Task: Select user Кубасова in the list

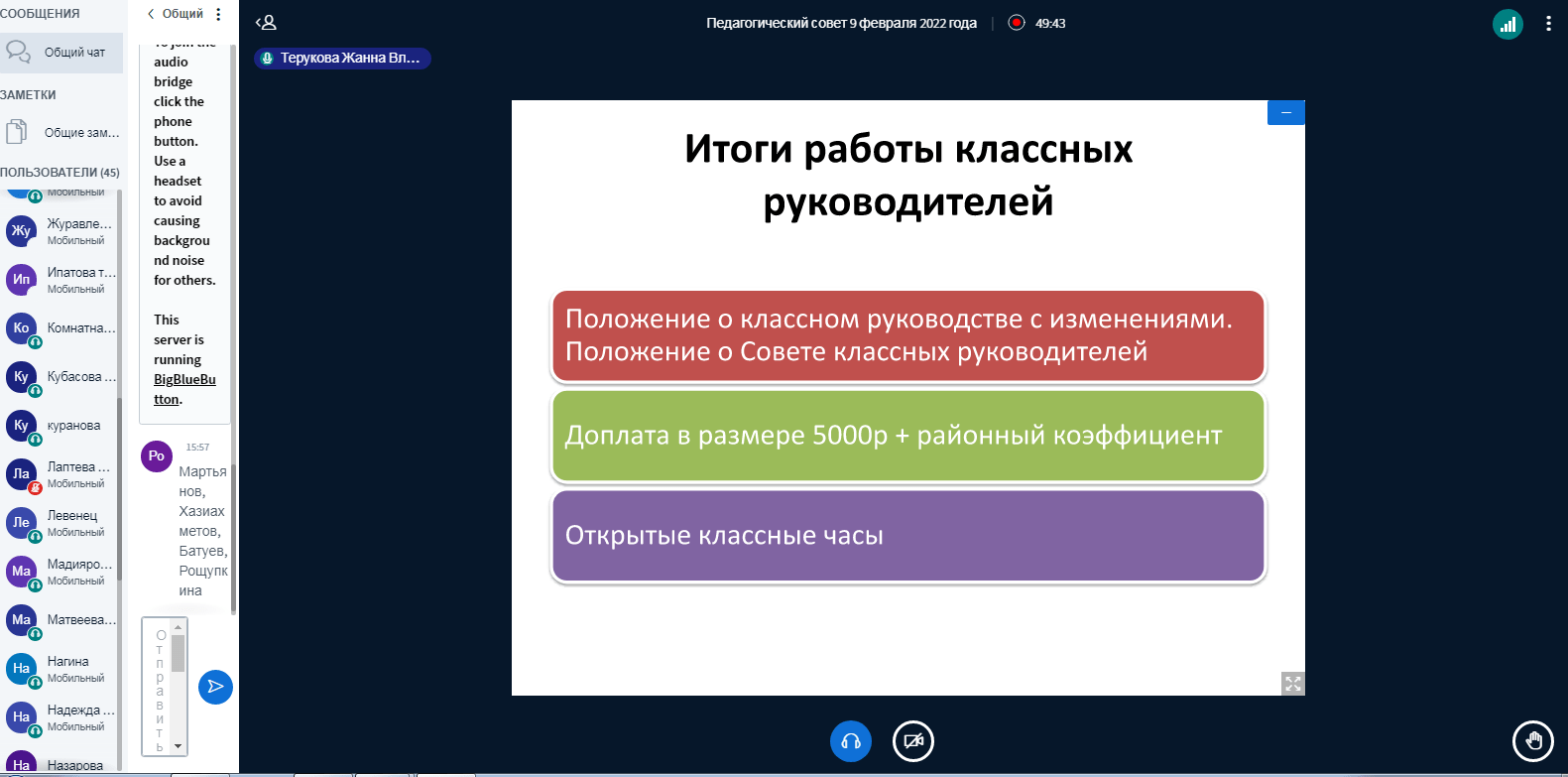Action: pyautogui.click(x=60, y=377)
